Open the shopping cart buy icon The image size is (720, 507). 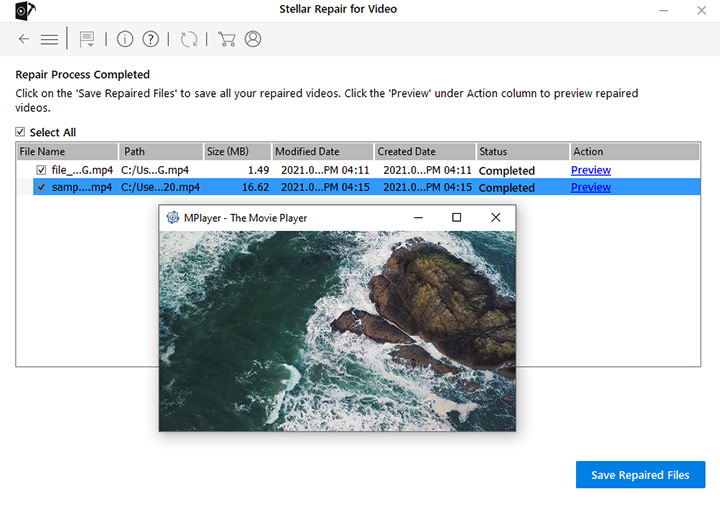[x=227, y=39]
